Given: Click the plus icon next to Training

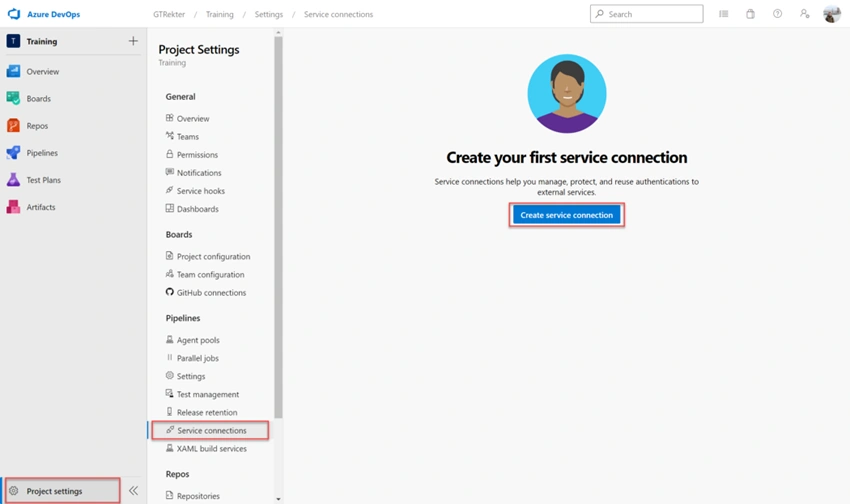Looking at the screenshot, I should click(x=133, y=41).
